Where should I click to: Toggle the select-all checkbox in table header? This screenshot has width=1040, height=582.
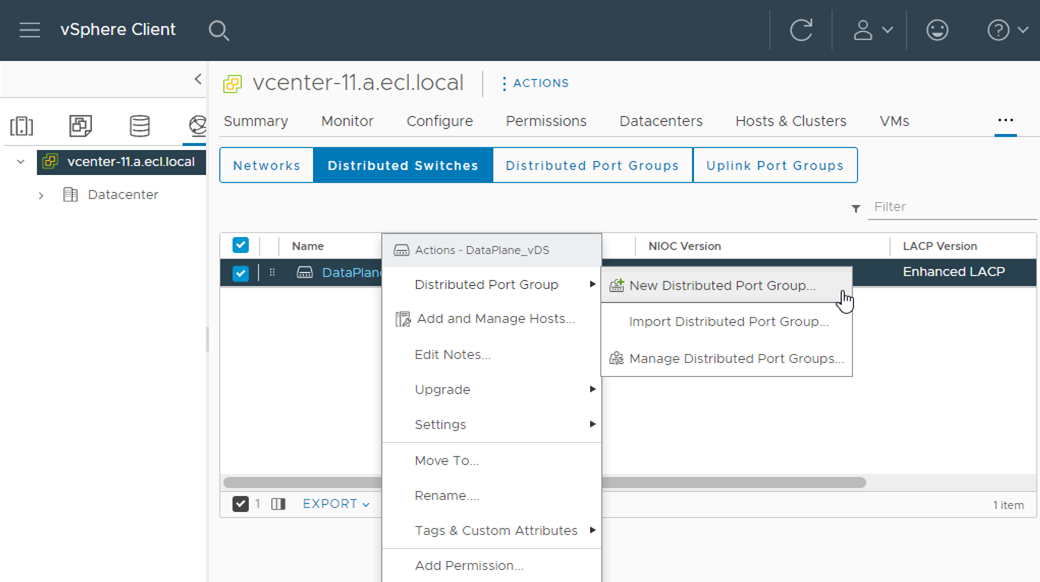pyautogui.click(x=240, y=246)
